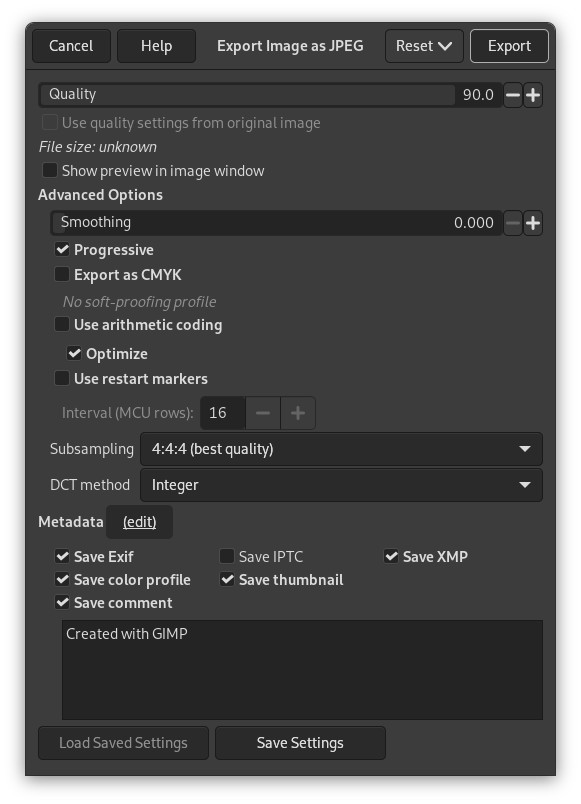Disable the Progressive option
This screenshot has width=581, height=804.
61,249
